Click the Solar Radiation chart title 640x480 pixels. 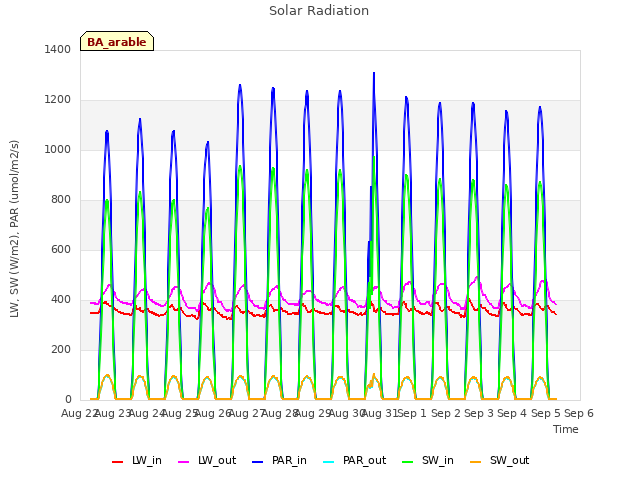(319, 11)
